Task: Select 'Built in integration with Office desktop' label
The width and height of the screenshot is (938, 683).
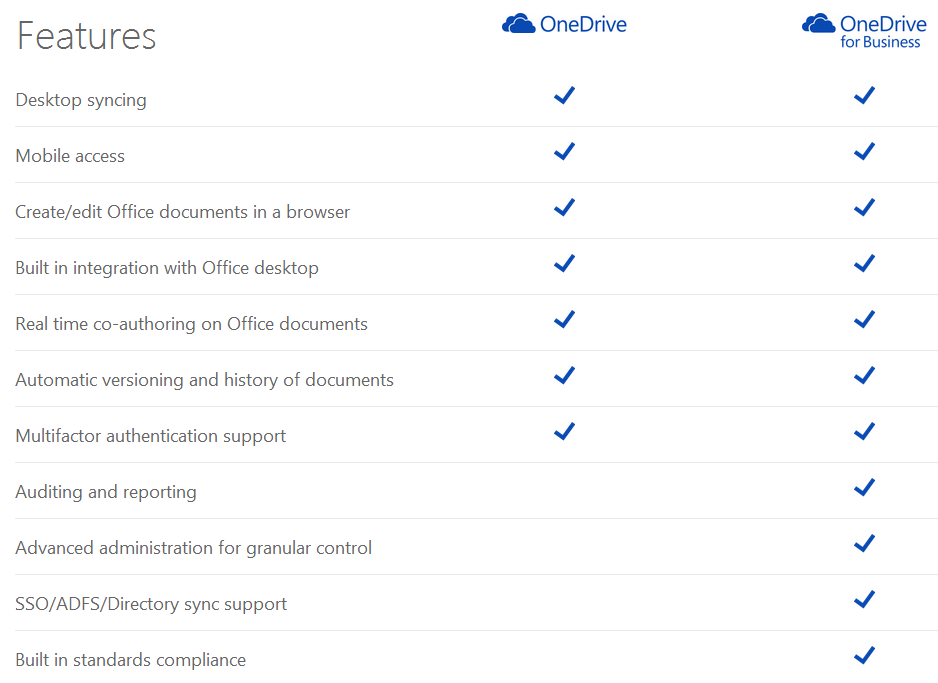Action: pos(167,268)
